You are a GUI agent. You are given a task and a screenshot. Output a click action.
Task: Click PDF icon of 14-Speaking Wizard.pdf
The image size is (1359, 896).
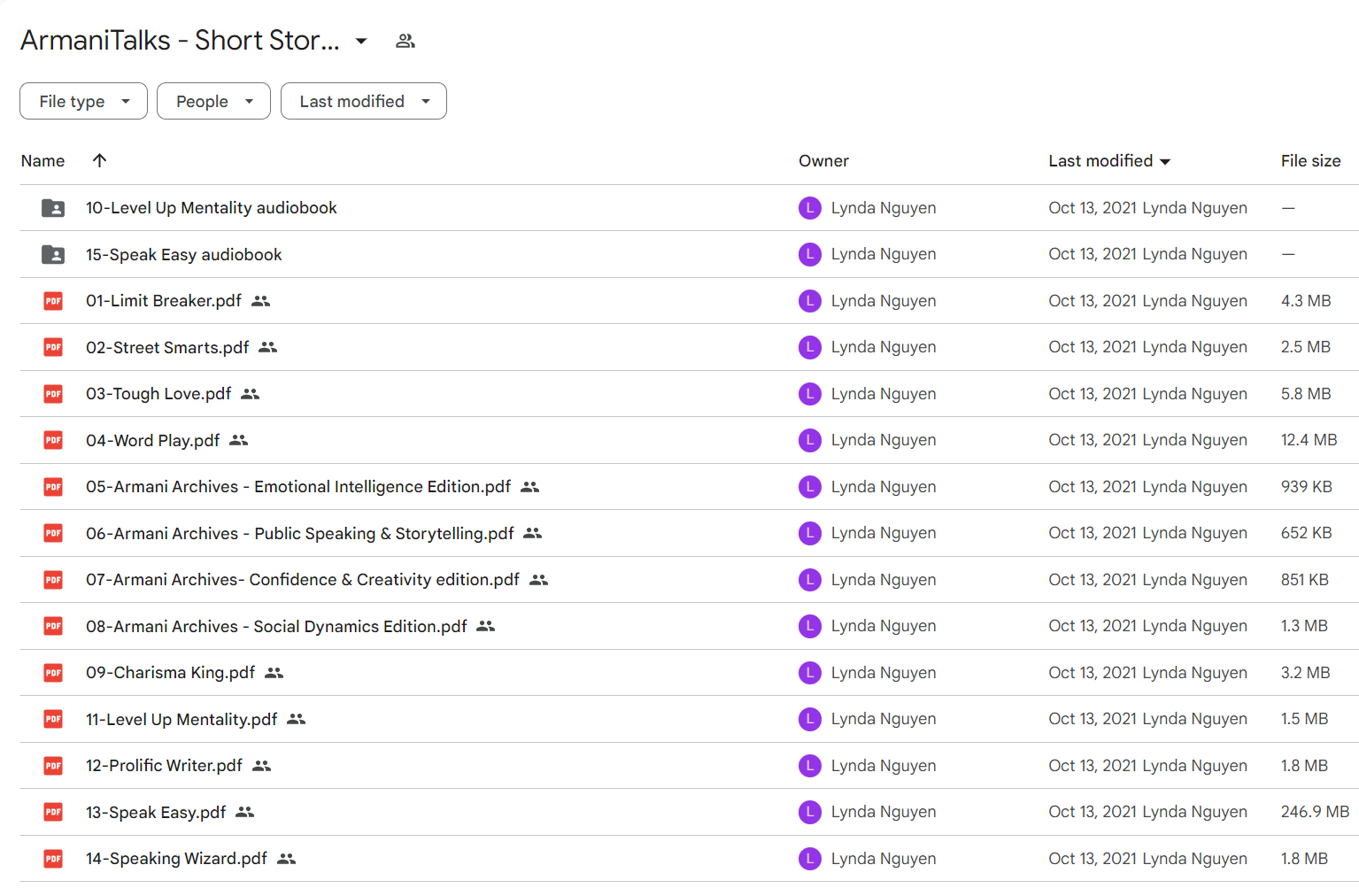[x=53, y=859]
